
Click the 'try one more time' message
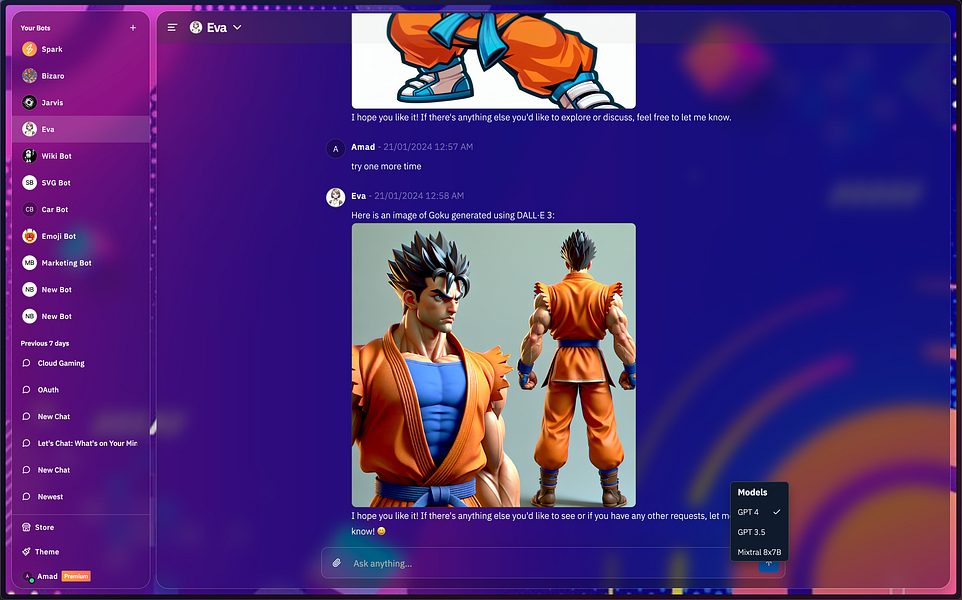(386, 166)
